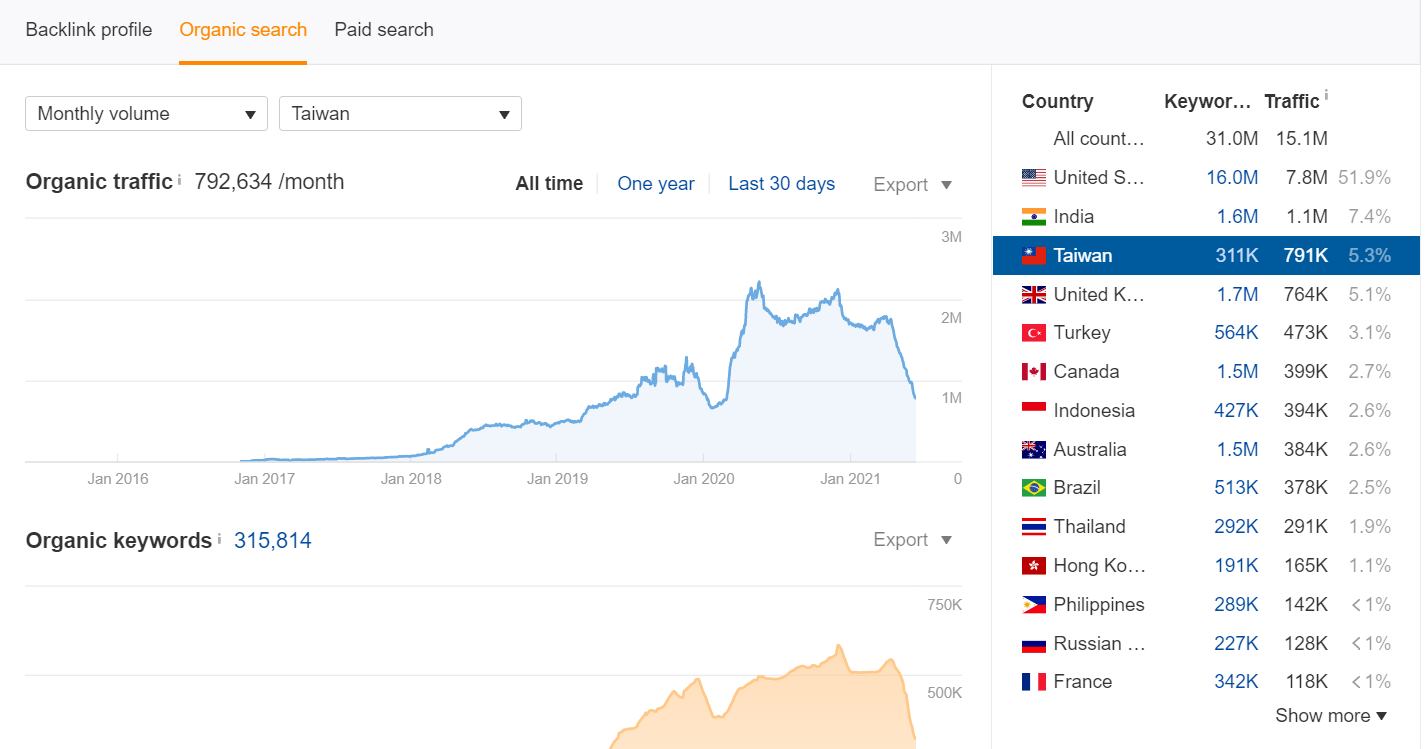Open the Monthly volume dropdown

[x=146, y=114]
